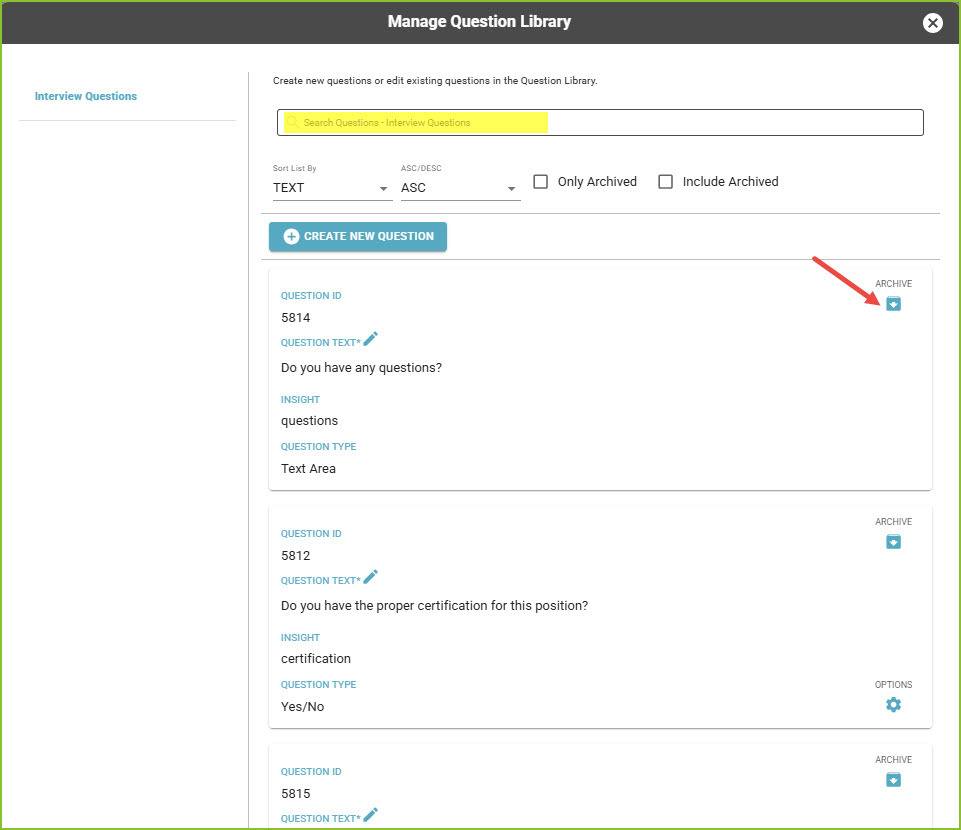Viewport: 961px width, 830px height.
Task: Tick the Include Archived checkbox
Action: pos(665,181)
